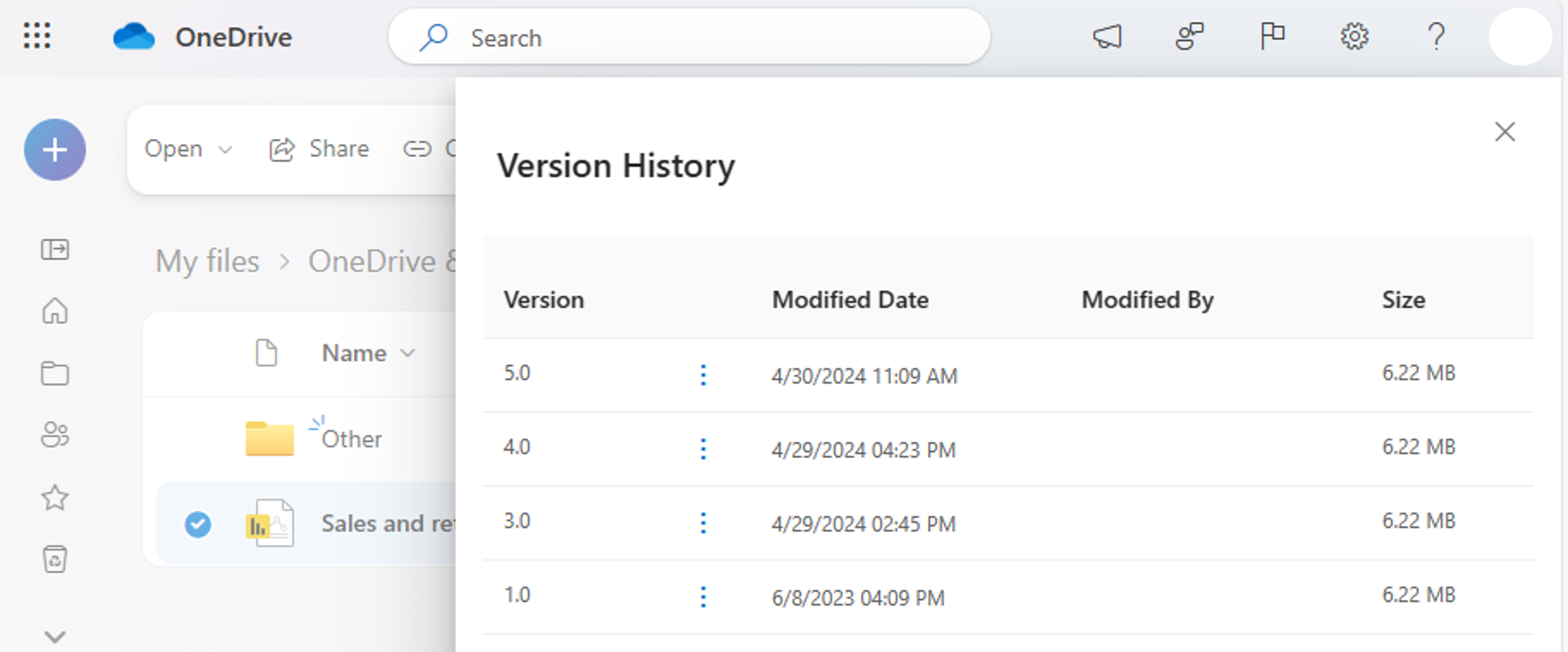Close the Version History panel

[1504, 132]
